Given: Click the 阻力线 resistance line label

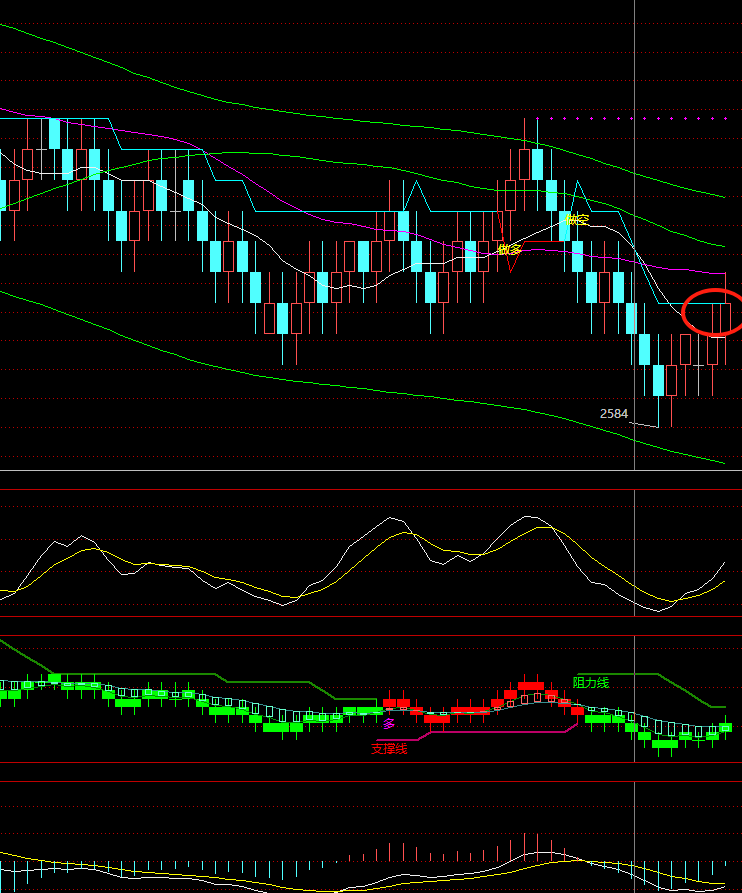Looking at the screenshot, I should [x=591, y=682].
